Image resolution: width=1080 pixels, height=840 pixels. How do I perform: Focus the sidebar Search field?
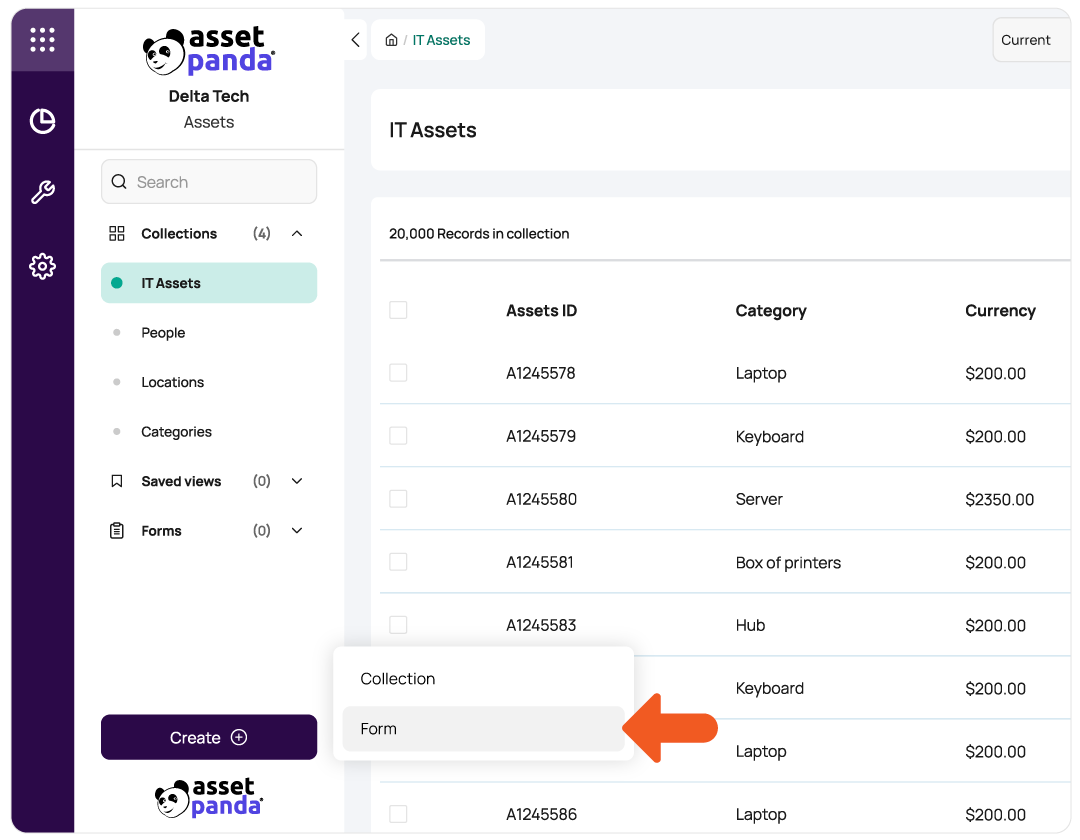(209, 182)
